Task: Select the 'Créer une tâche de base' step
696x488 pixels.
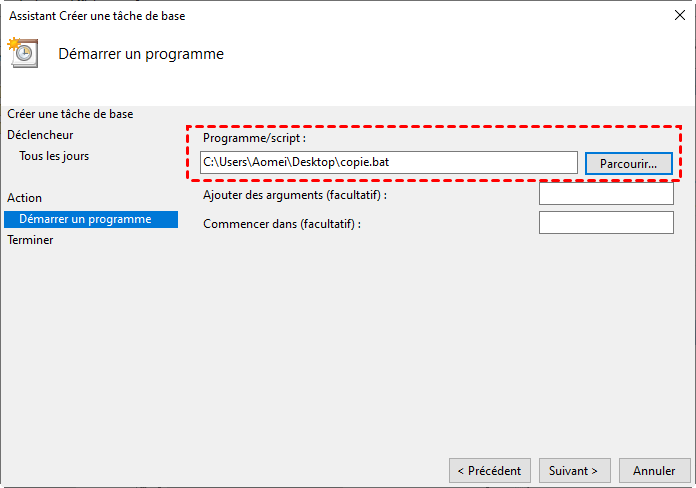Action: (x=70, y=114)
